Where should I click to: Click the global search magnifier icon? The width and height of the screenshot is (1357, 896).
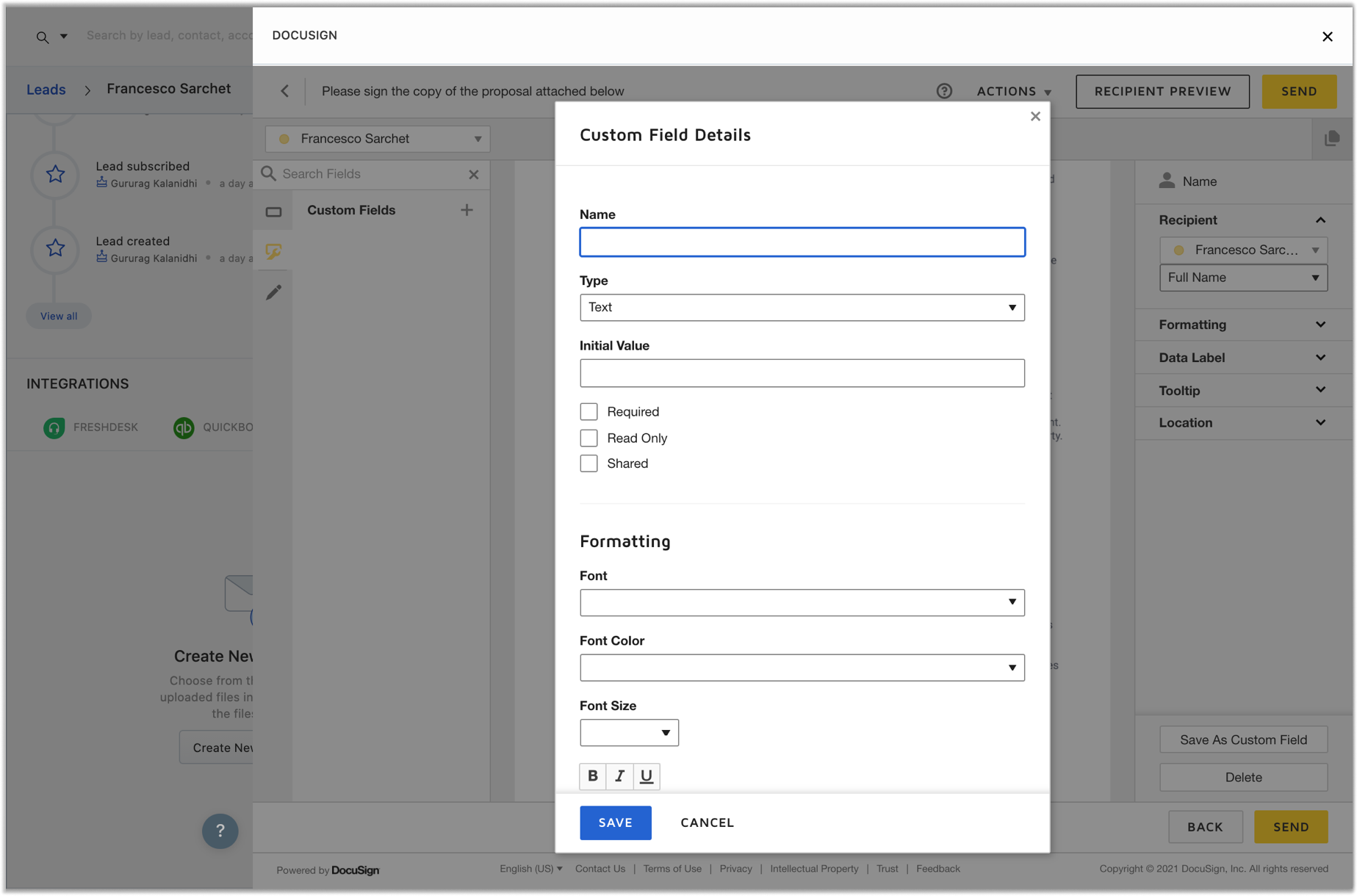point(43,37)
